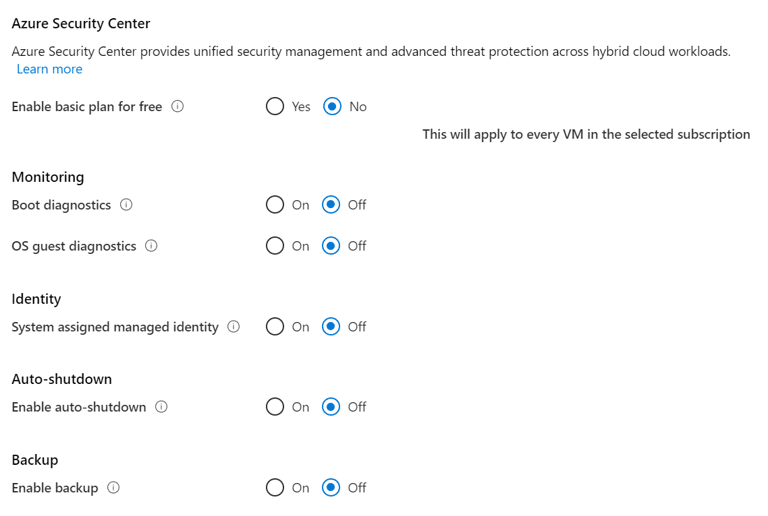
Task: Enable System assigned managed identity On
Action: coord(275,327)
